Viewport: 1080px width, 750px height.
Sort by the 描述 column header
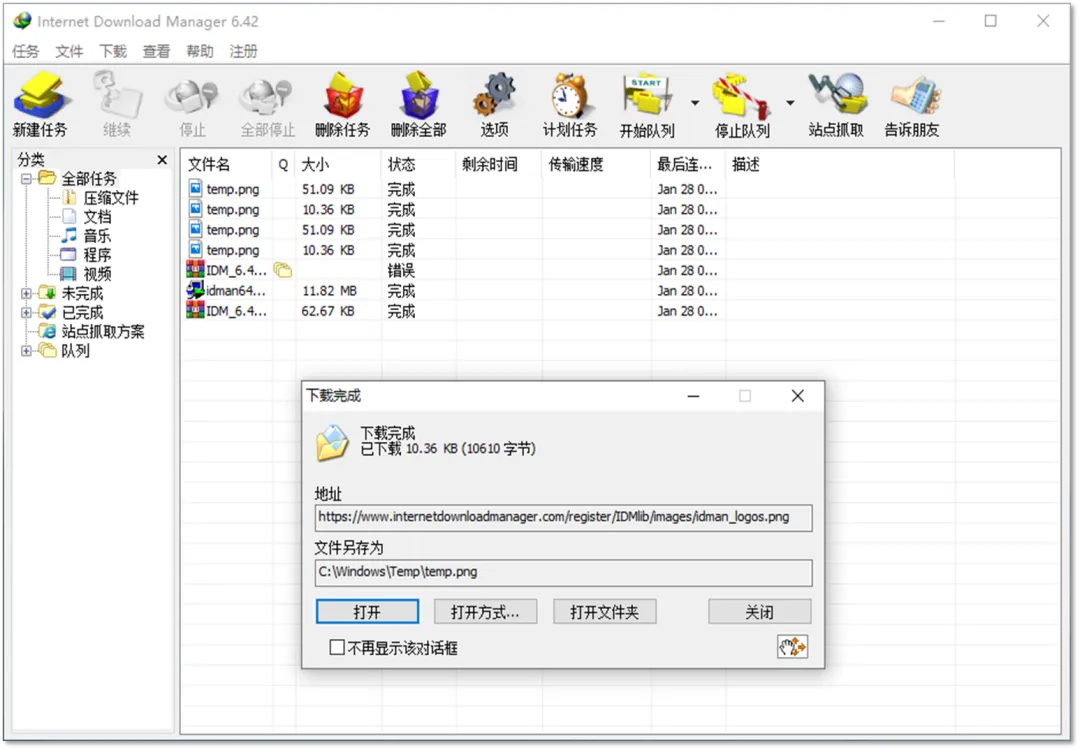(x=840, y=165)
